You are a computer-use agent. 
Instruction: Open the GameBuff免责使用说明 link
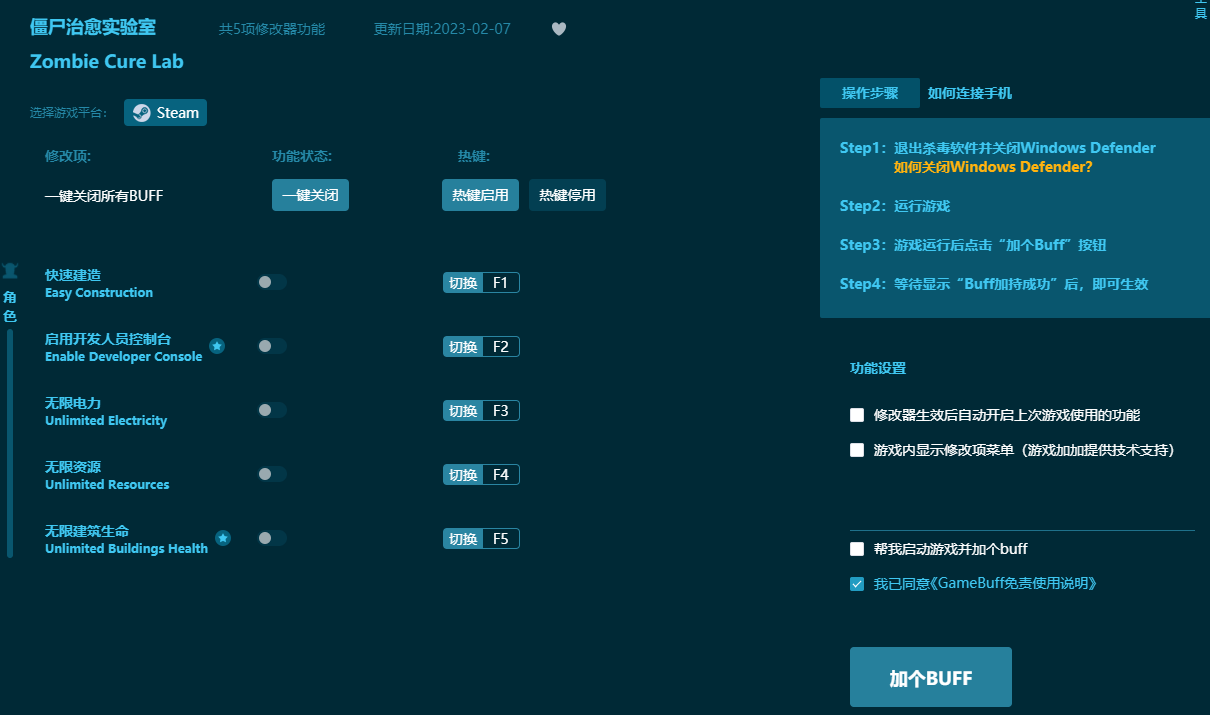[1013, 584]
